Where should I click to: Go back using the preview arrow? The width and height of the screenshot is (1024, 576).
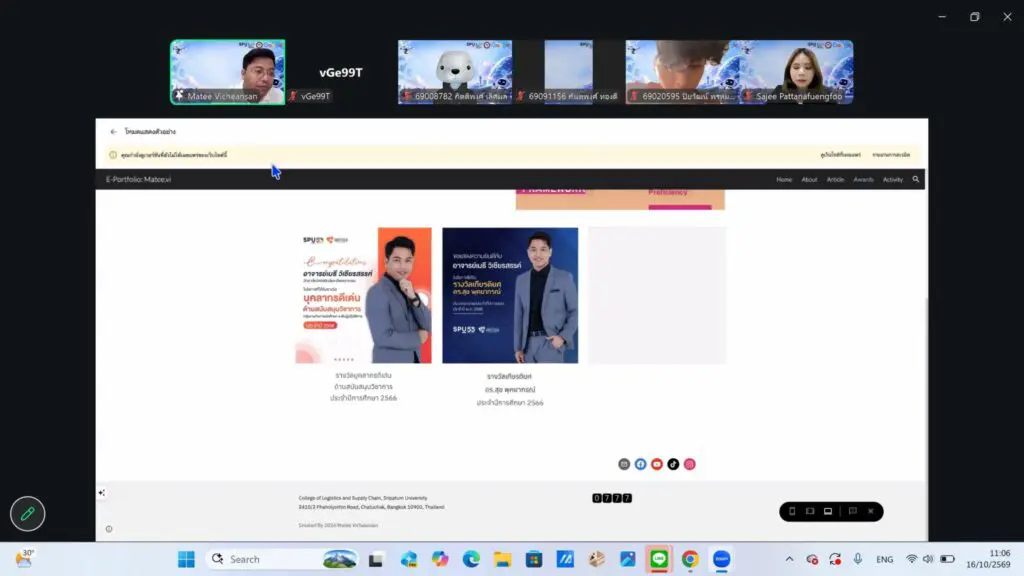tap(114, 132)
